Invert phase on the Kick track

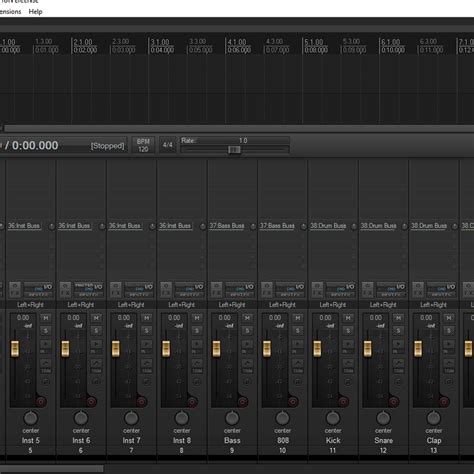pos(348,382)
